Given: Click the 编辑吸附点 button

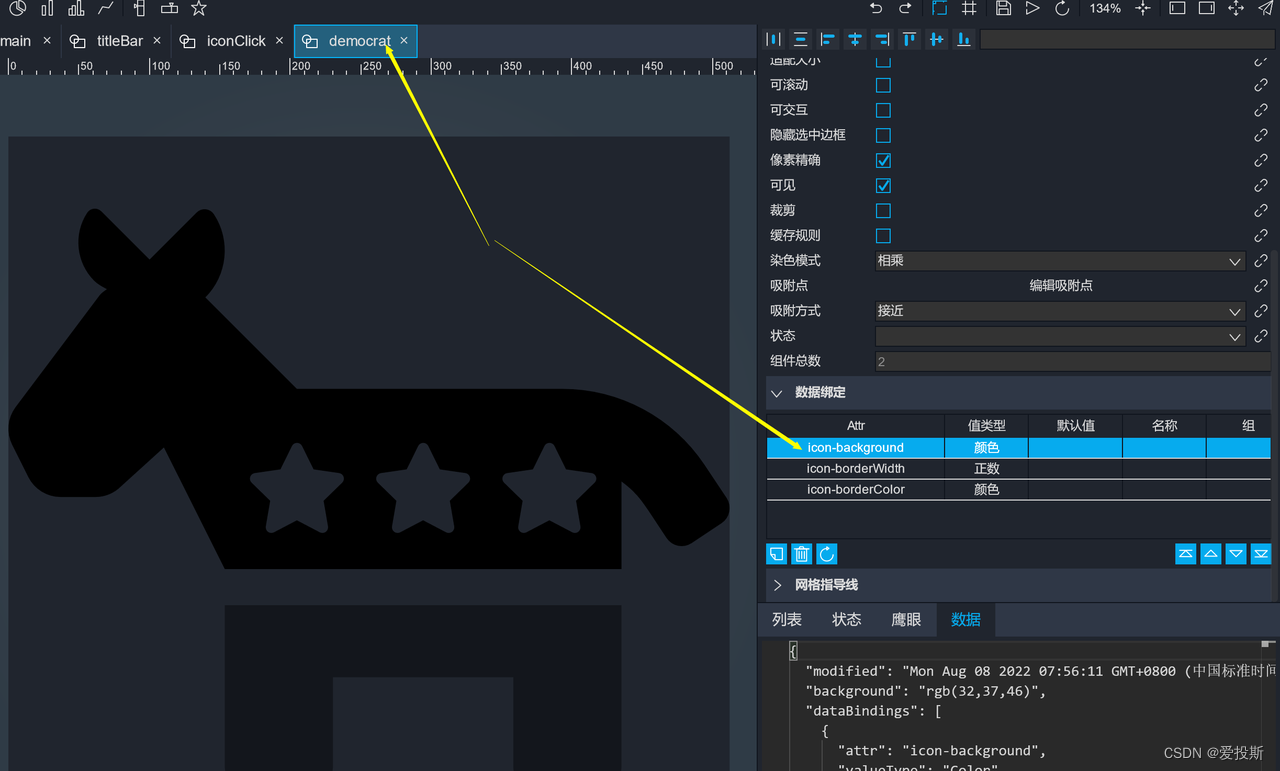Looking at the screenshot, I should click(1061, 286).
